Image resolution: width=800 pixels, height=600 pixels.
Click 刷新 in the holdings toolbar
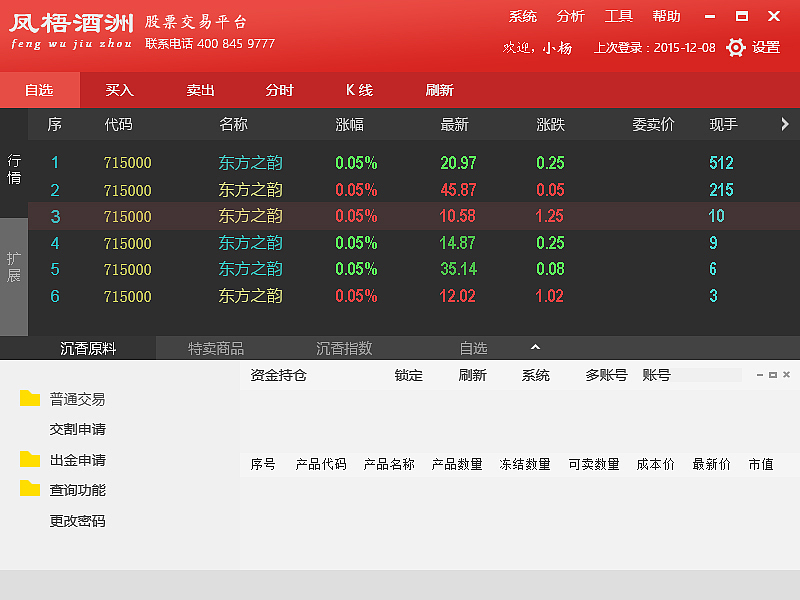click(472, 376)
